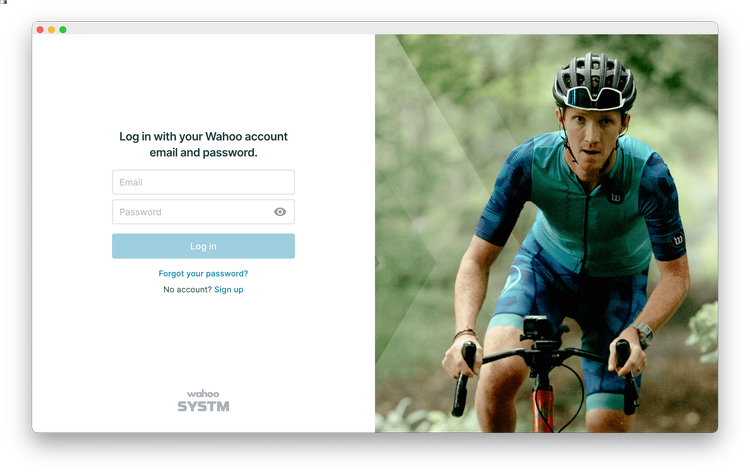Click the sunglasses resting on the helmet
750x475 pixels.
pos(593,98)
